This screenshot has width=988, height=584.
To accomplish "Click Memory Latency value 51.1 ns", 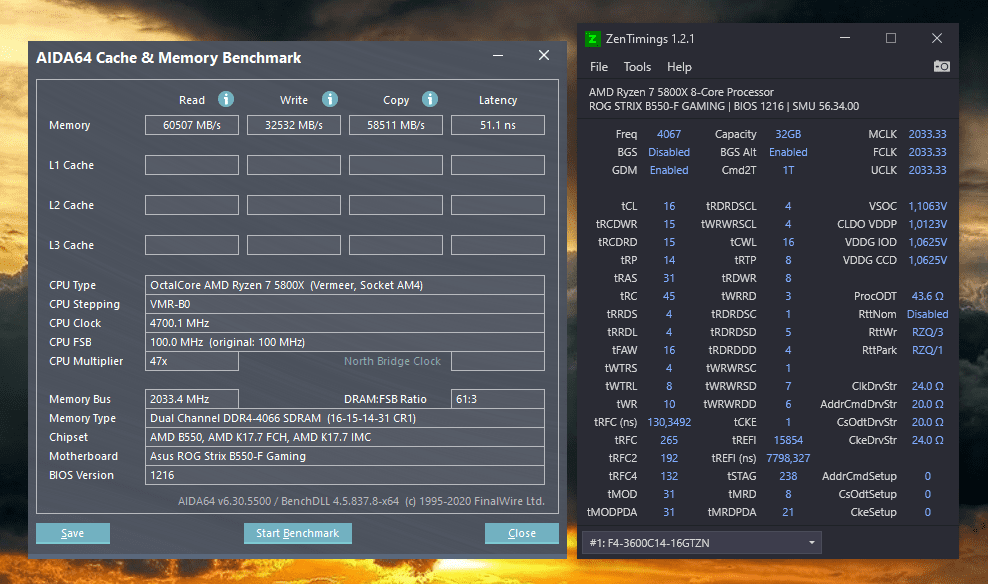I will pyautogui.click(x=498, y=125).
